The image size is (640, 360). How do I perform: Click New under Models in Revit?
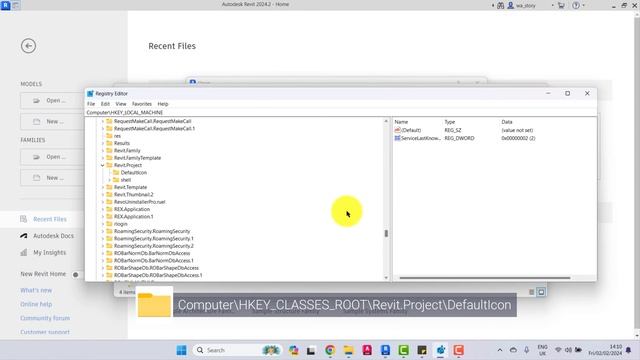click(52, 122)
